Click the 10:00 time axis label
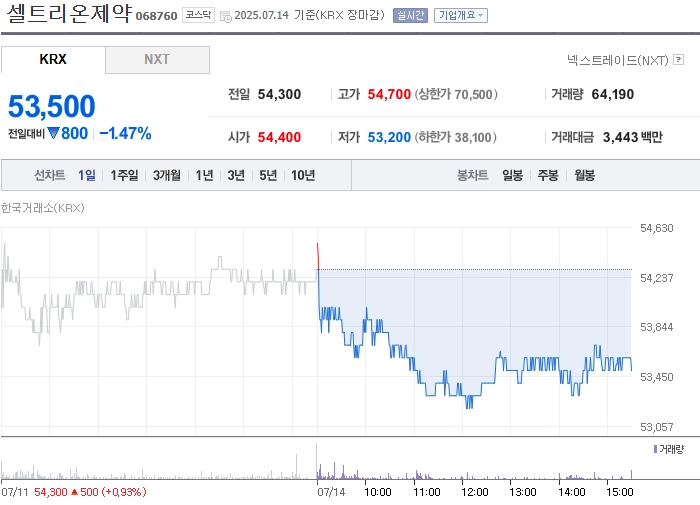 coord(378,492)
